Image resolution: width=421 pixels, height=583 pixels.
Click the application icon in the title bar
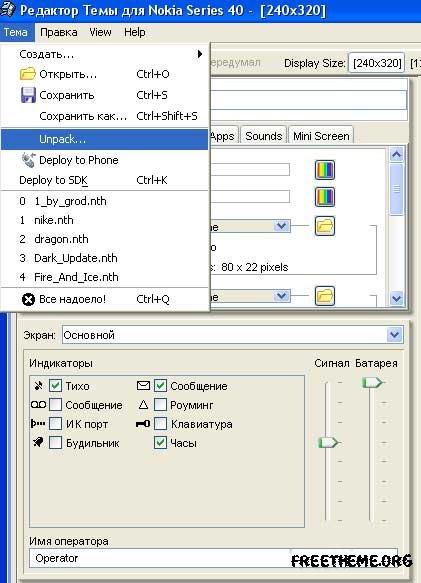8,10
